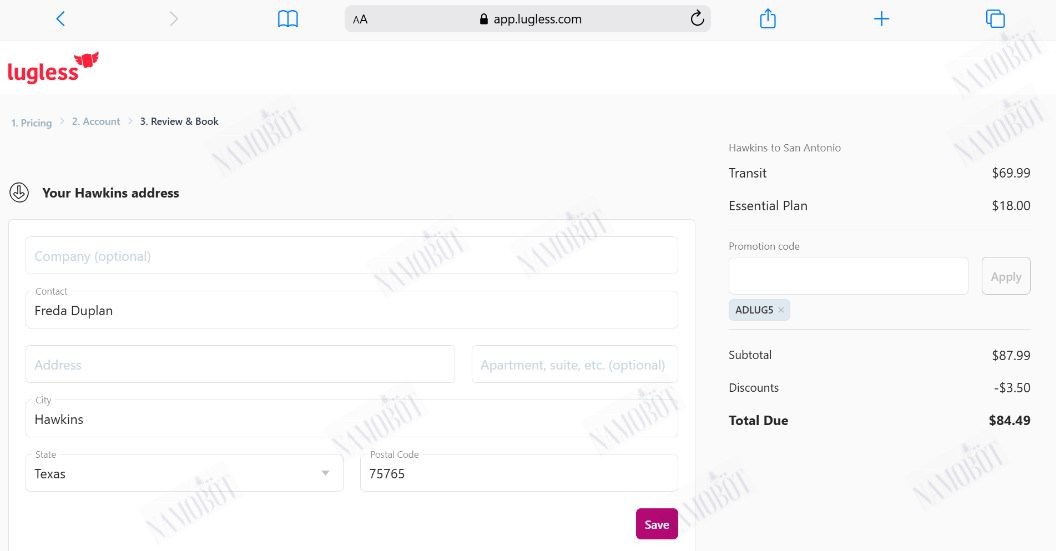The width and height of the screenshot is (1056, 551).
Task: Open Safari bookmarks book icon
Action: (288, 19)
